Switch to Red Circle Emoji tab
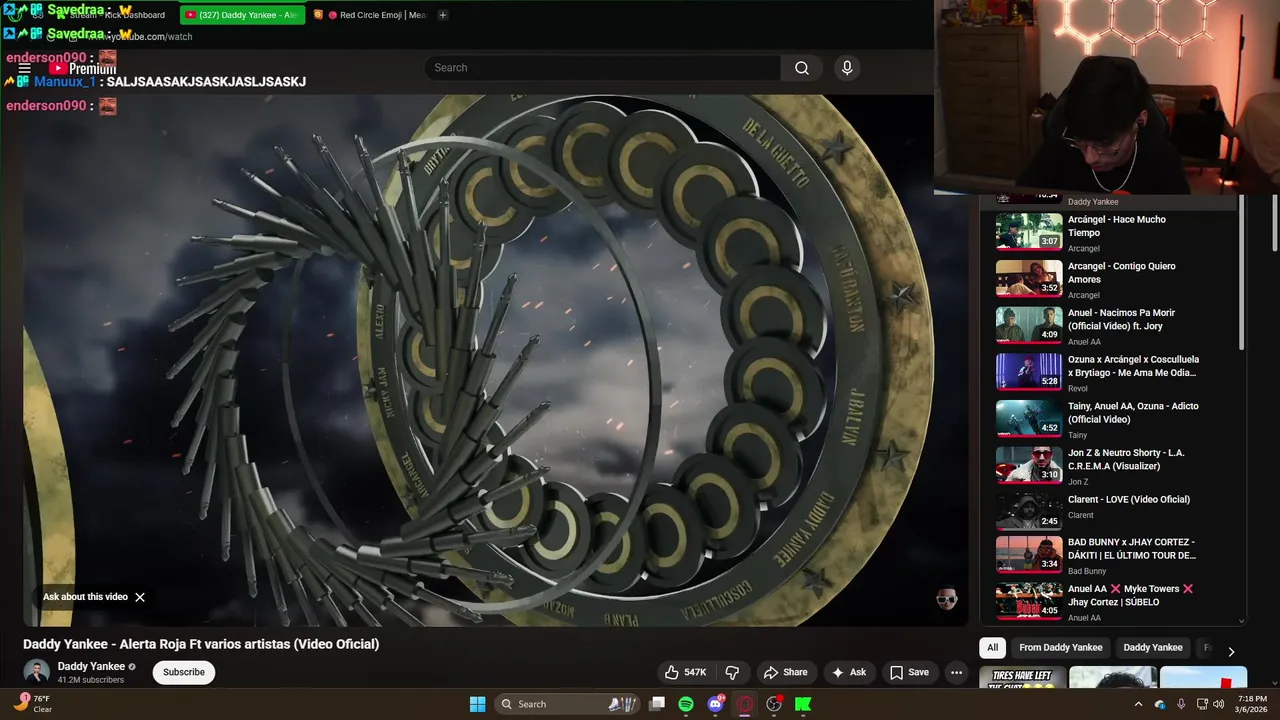The image size is (1280, 720). [x=369, y=15]
